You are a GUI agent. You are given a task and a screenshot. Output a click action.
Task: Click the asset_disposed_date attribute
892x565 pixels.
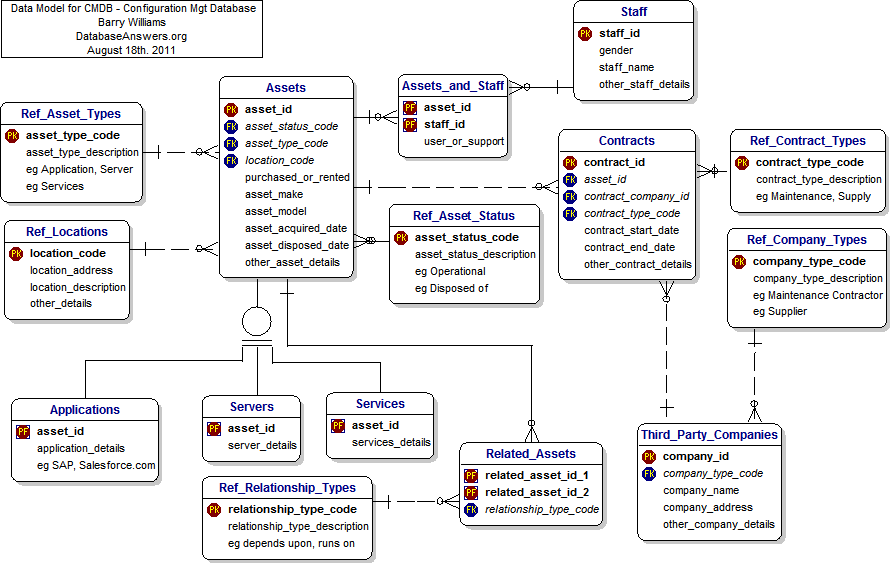point(297,245)
